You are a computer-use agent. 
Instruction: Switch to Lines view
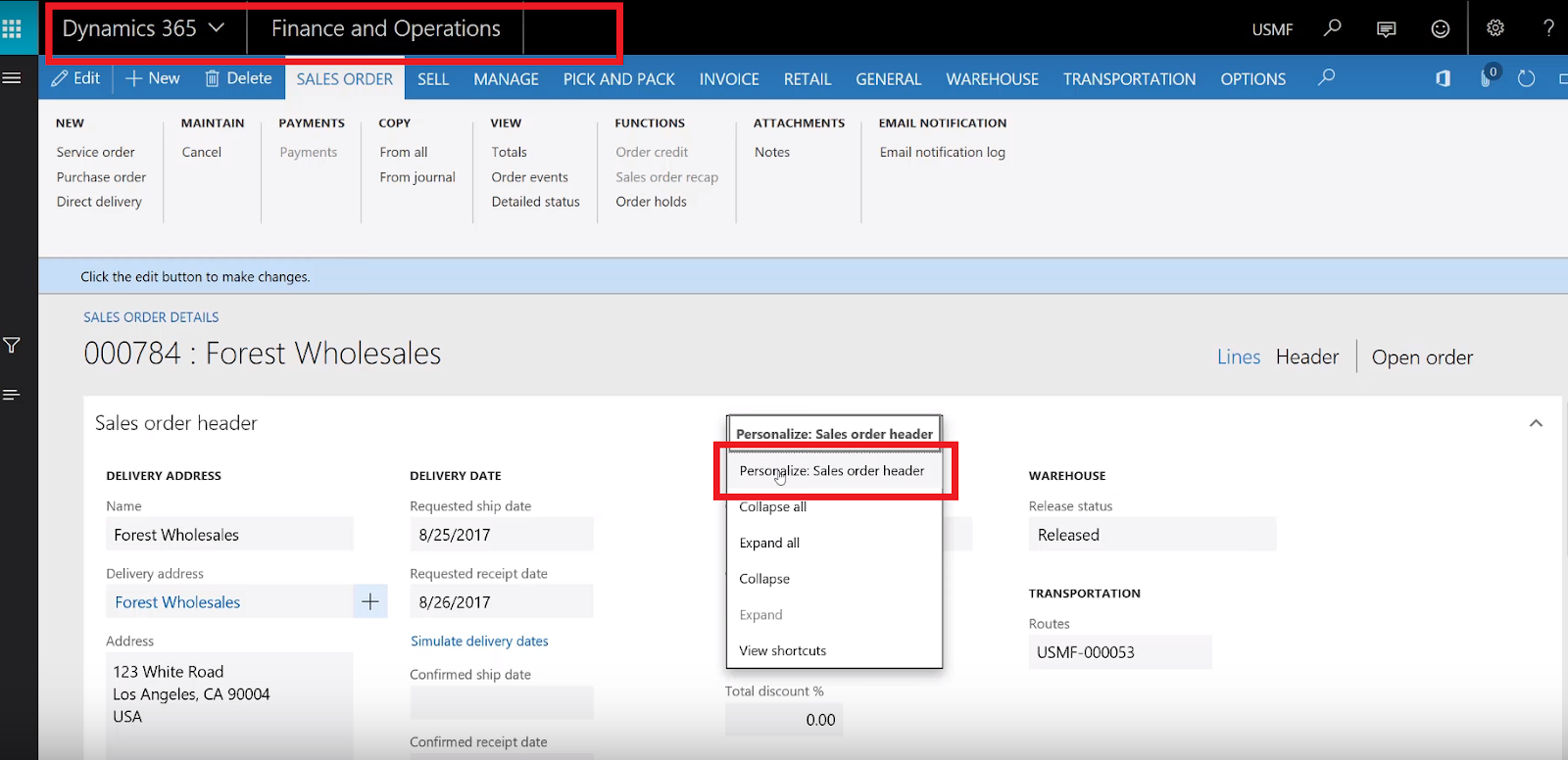[1239, 357]
